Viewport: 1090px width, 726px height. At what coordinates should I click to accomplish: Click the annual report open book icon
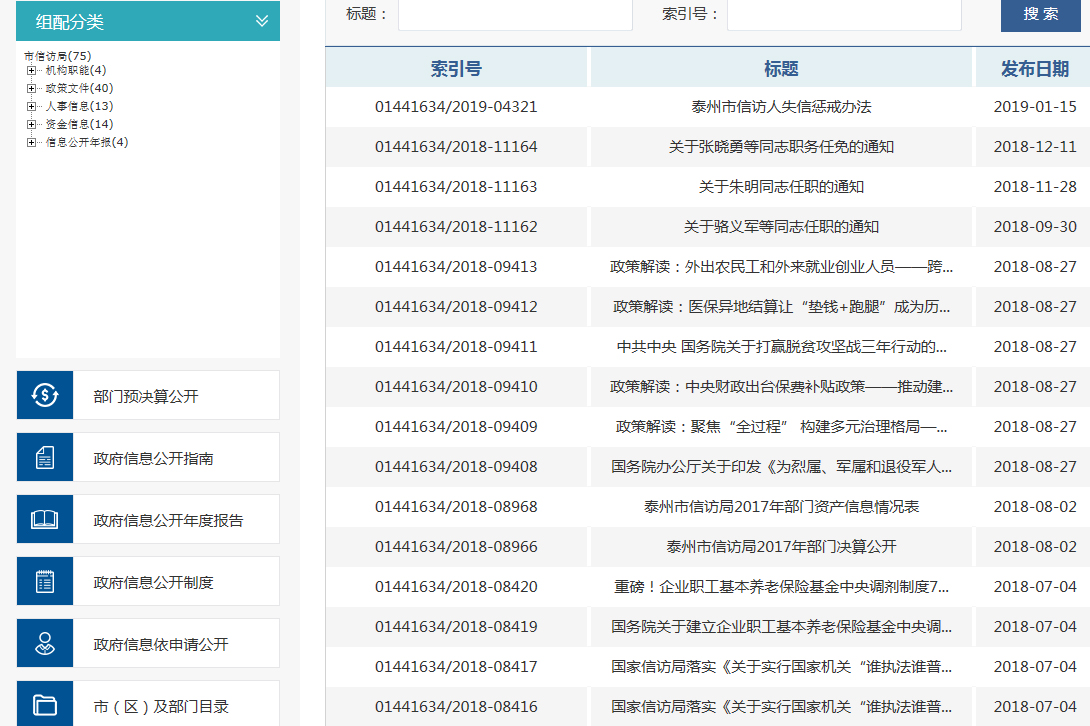coord(45,520)
